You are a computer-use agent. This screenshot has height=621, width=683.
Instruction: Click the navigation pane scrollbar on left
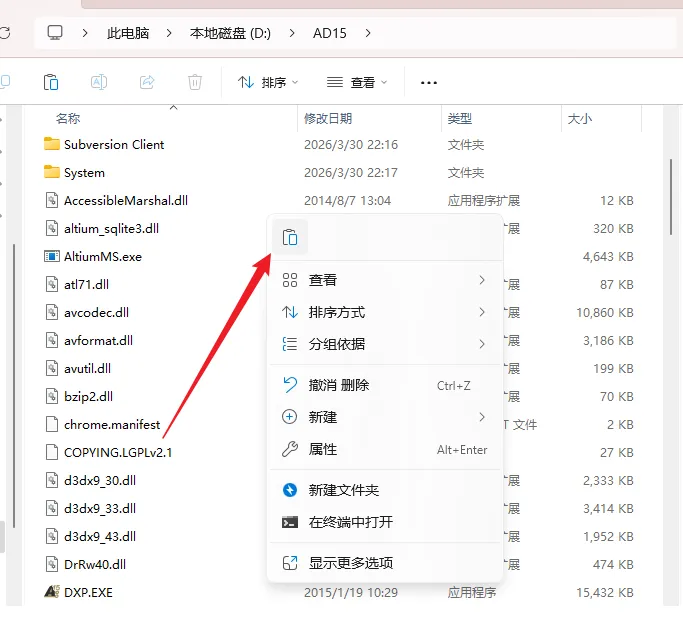pyautogui.click(x=14, y=386)
